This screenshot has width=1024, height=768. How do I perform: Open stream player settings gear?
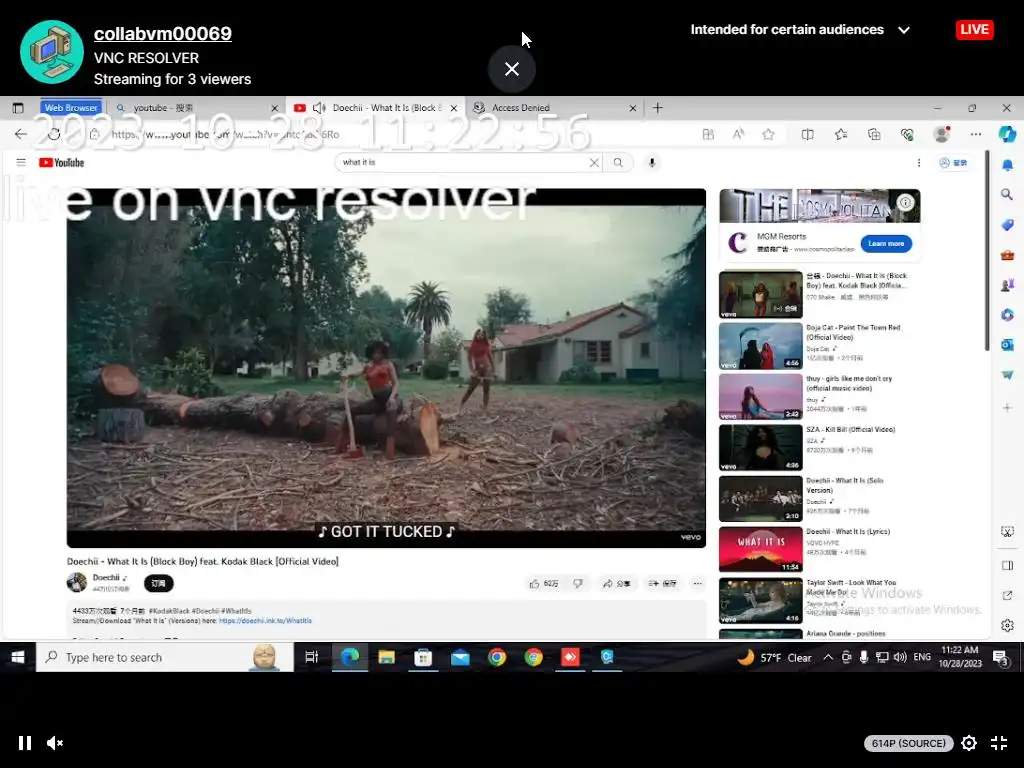point(969,743)
